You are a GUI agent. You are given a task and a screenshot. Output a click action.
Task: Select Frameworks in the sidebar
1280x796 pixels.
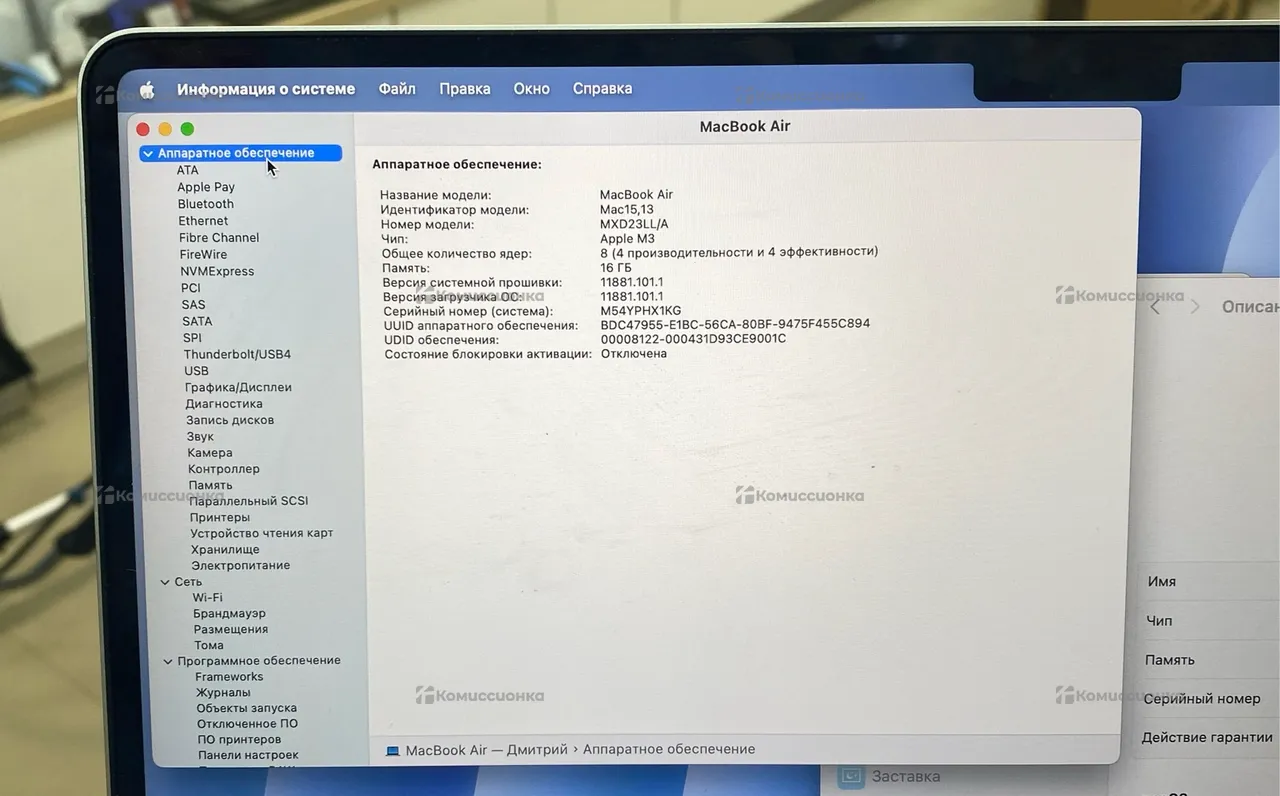[229, 677]
